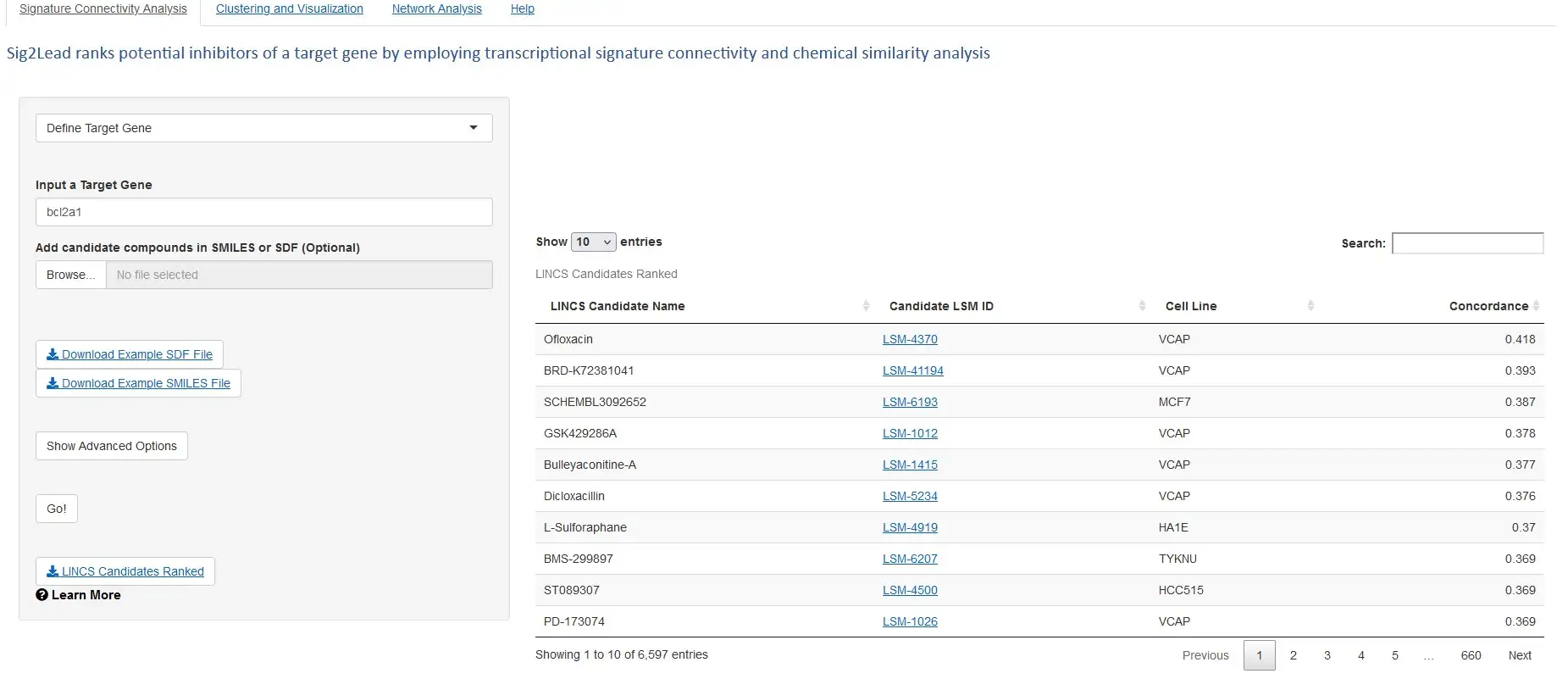Sort by Concordance column

1432,306
